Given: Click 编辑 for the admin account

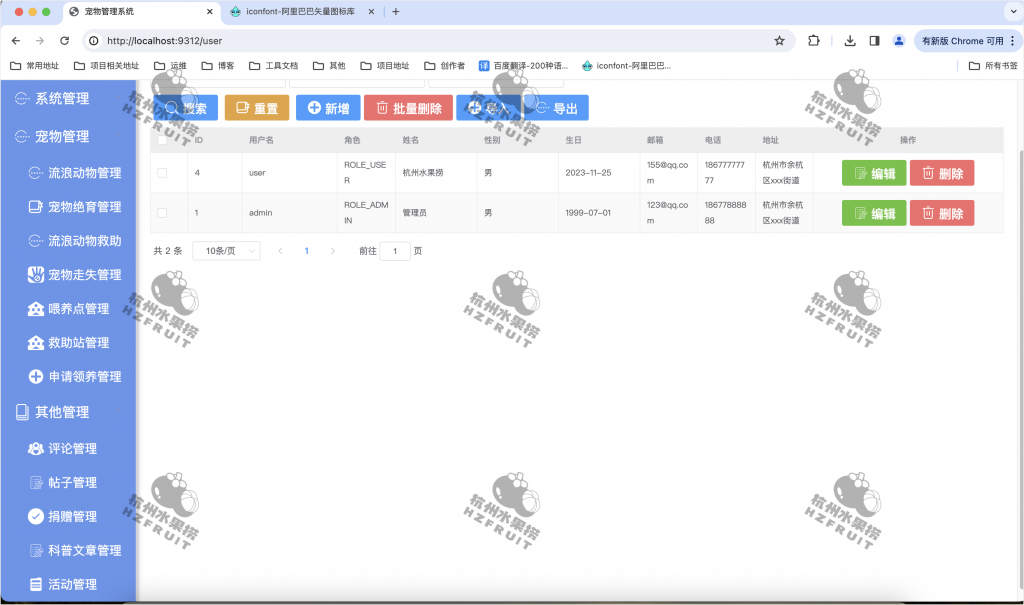Looking at the screenshot, I should [x=873, y=212].
